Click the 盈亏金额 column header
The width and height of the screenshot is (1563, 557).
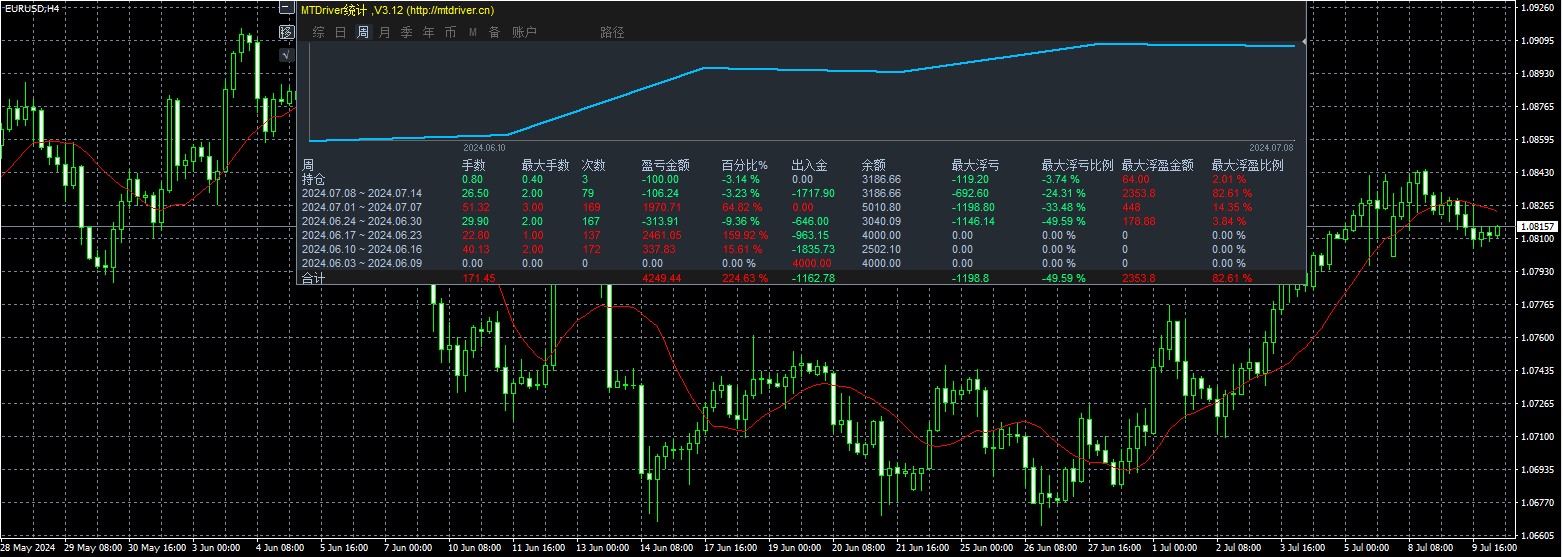pyautogui.click(x=665, y=165)
